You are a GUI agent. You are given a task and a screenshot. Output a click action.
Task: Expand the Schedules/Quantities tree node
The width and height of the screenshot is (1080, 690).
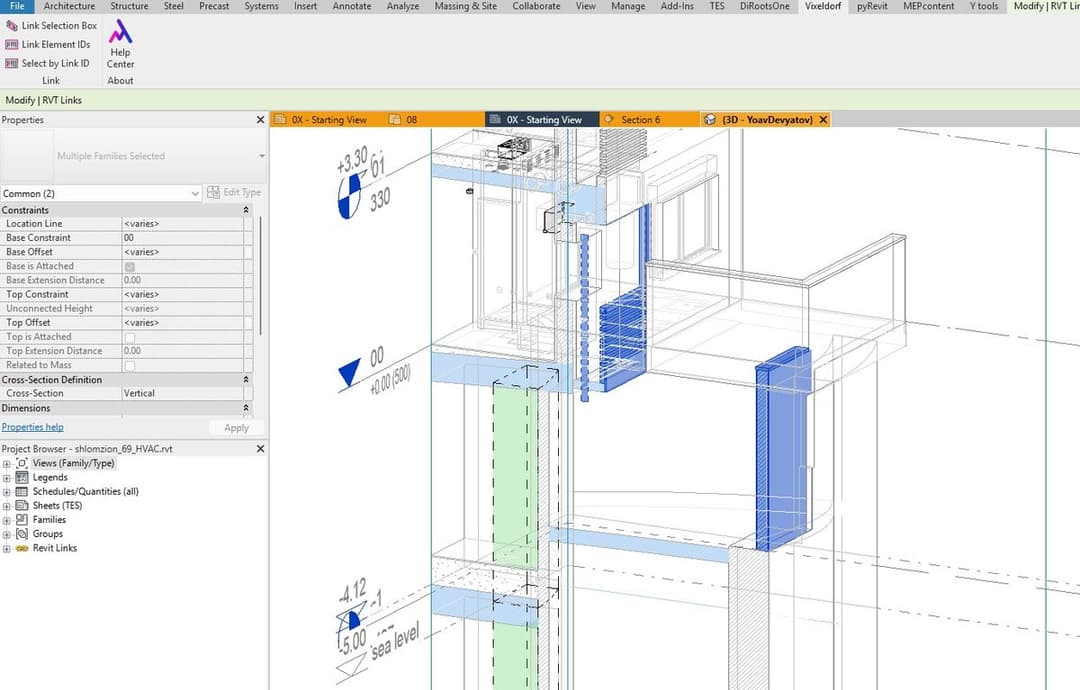tap(7, 492)
